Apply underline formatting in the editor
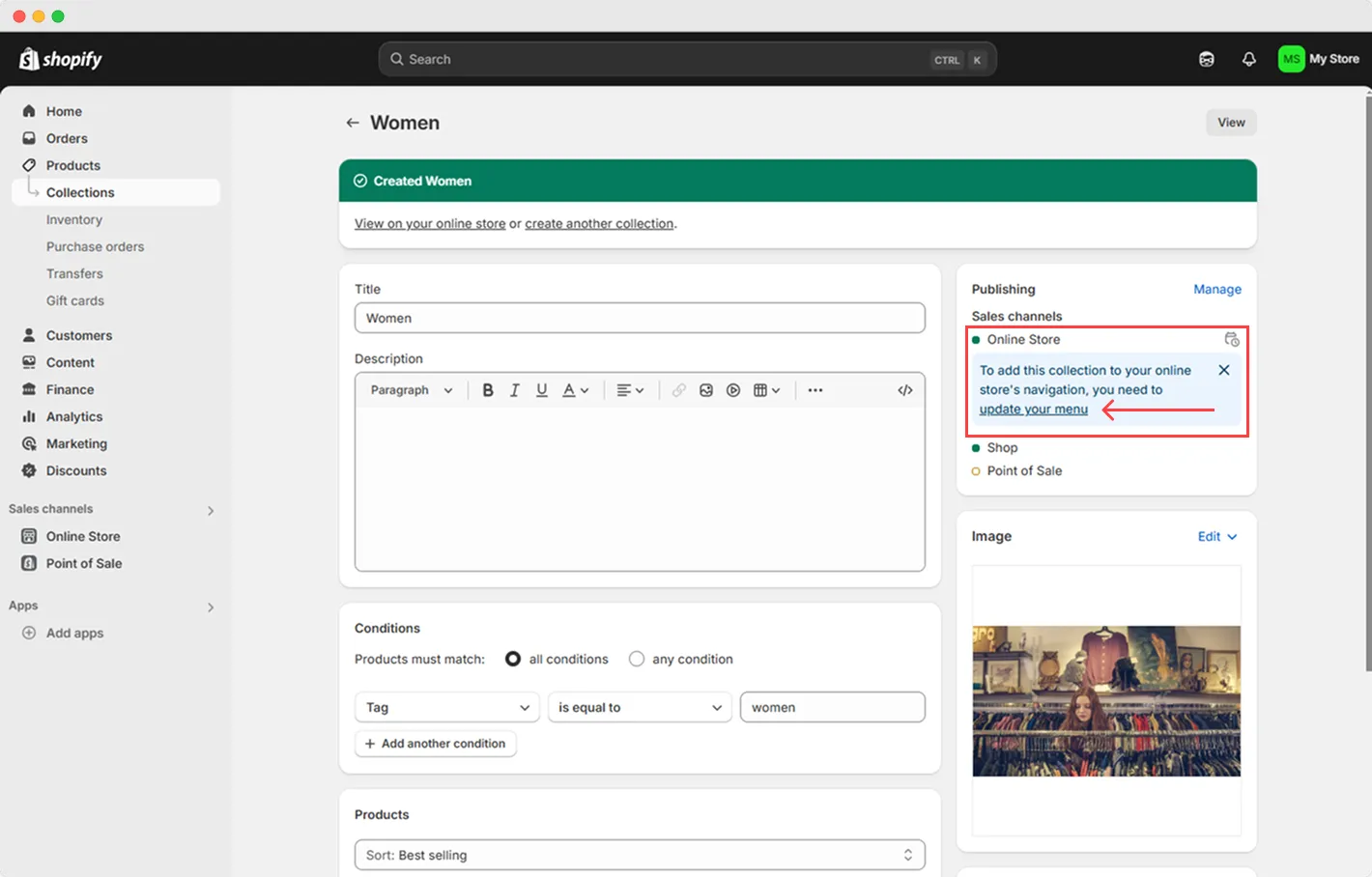The height and width of the screenshot is (877, 1372). [542, 389]
